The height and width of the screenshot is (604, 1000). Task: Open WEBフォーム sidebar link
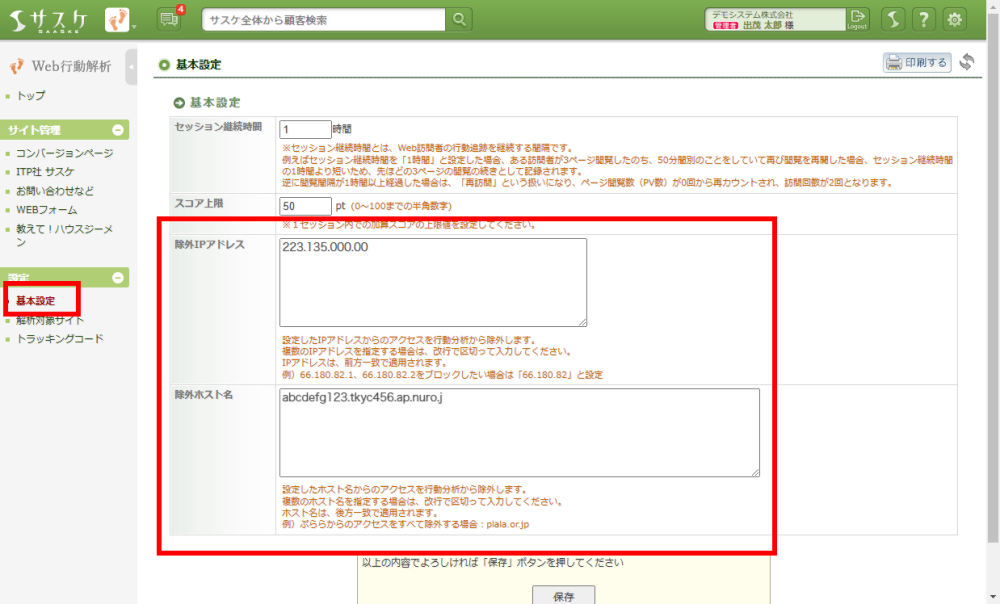(47, 210)
